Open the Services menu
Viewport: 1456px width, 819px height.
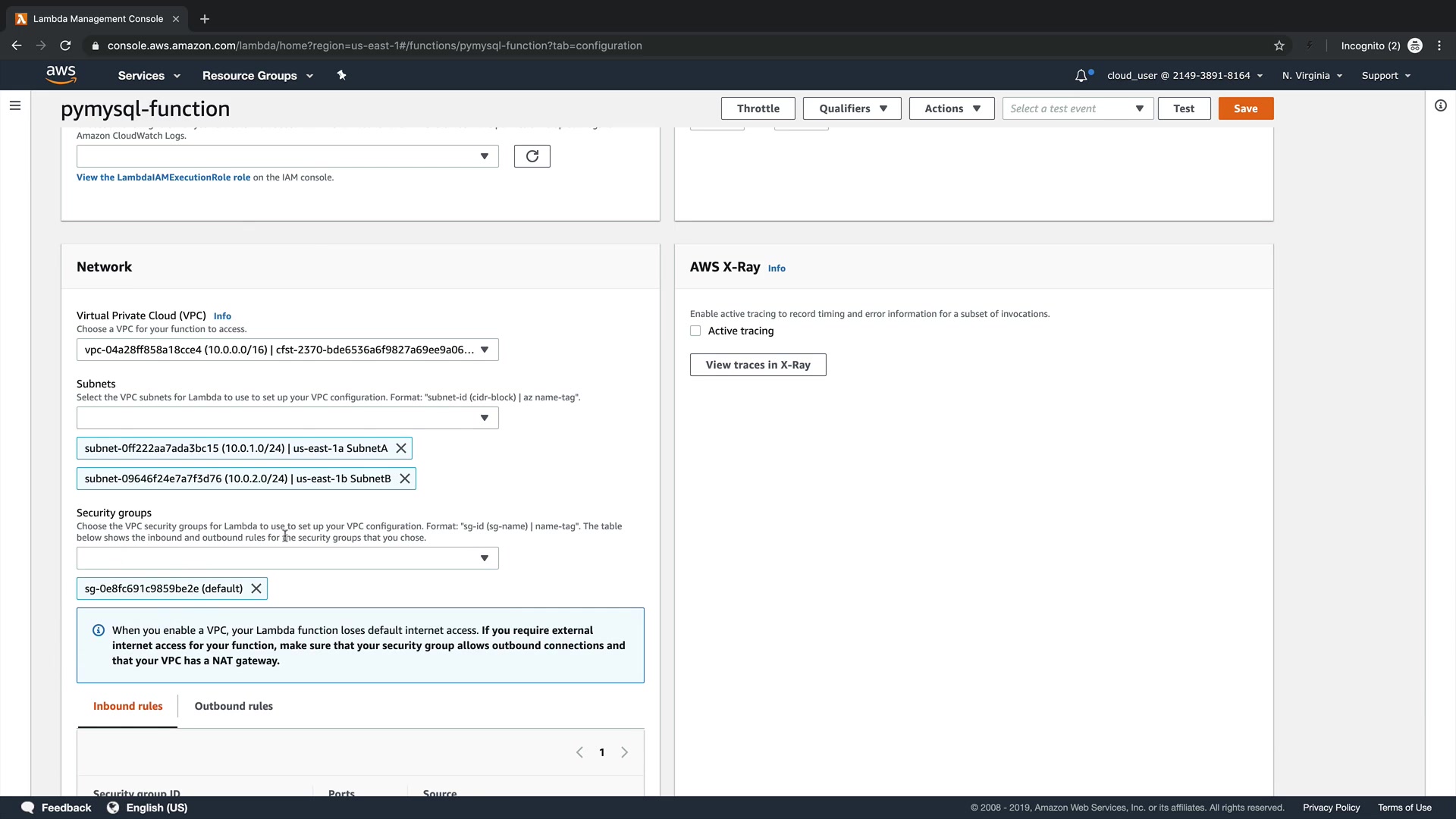click(x=149, y=76)
